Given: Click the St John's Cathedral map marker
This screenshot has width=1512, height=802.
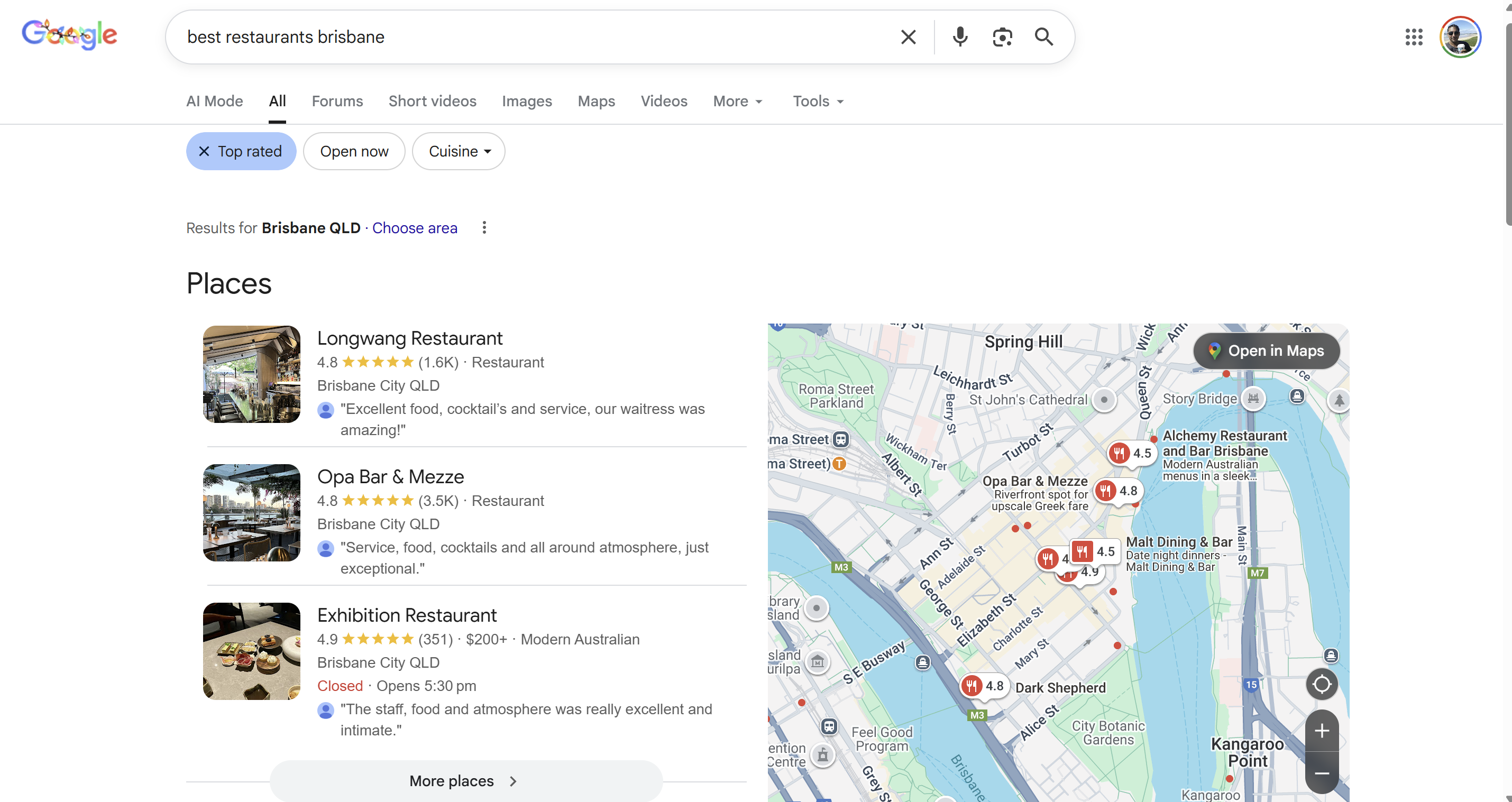Looking at the screenshot, I should click(x=1104, y=400).
